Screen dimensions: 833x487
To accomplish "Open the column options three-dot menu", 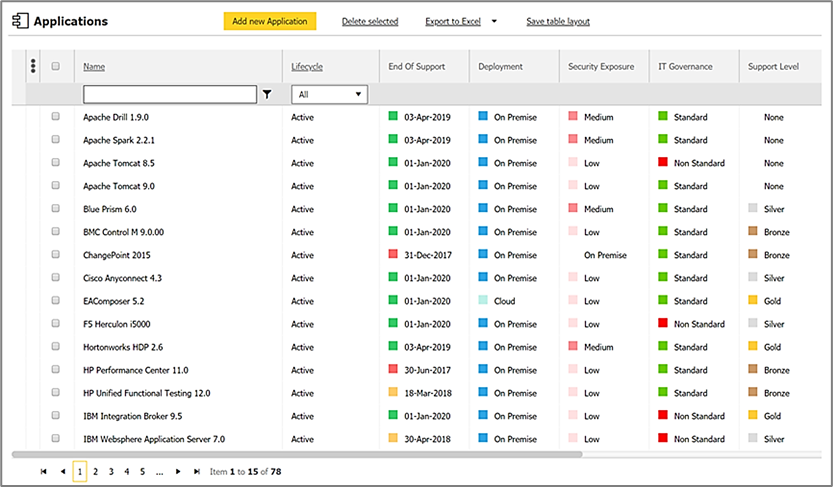I will [33, 67].
